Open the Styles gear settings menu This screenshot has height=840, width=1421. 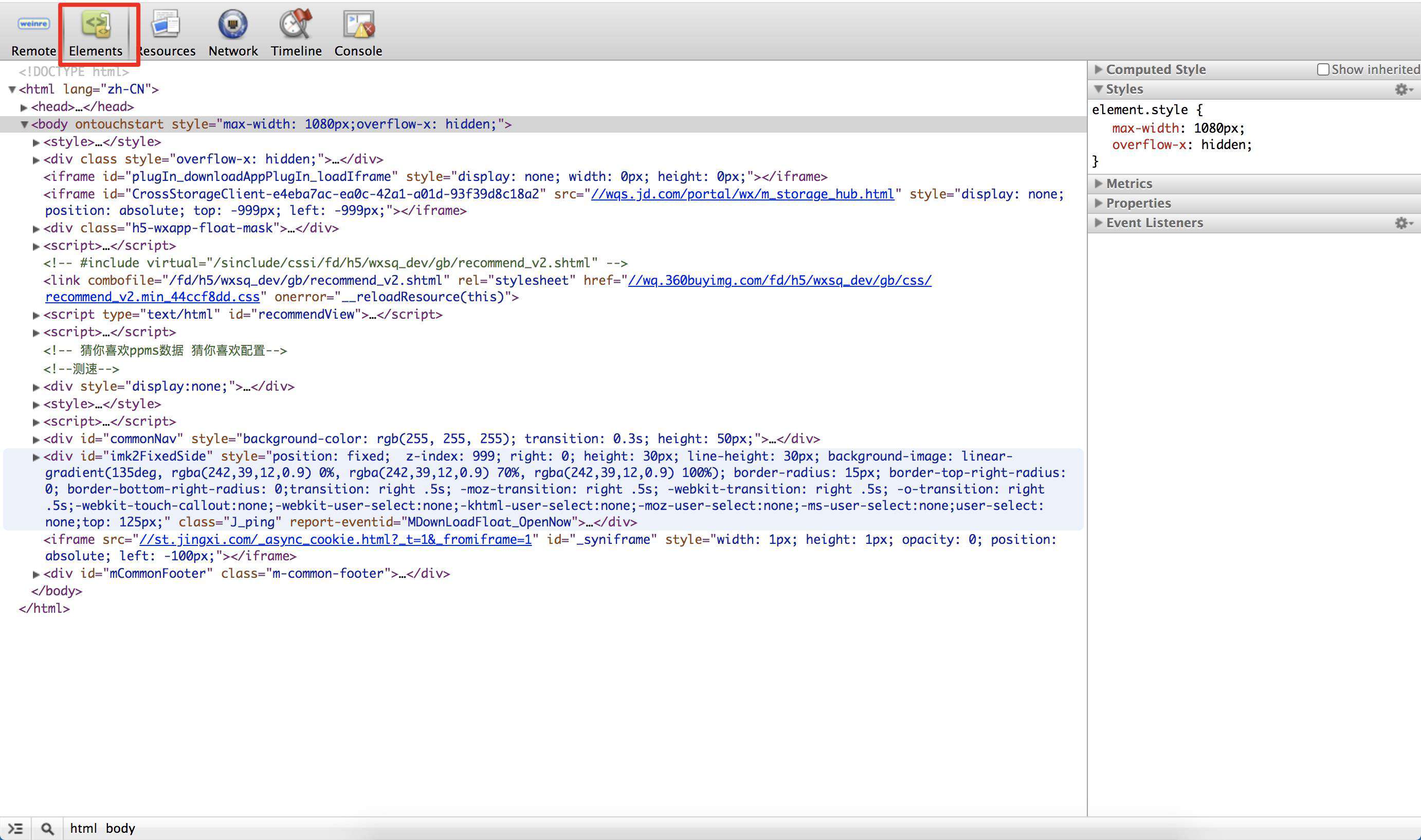click(x=1404, y=89)
